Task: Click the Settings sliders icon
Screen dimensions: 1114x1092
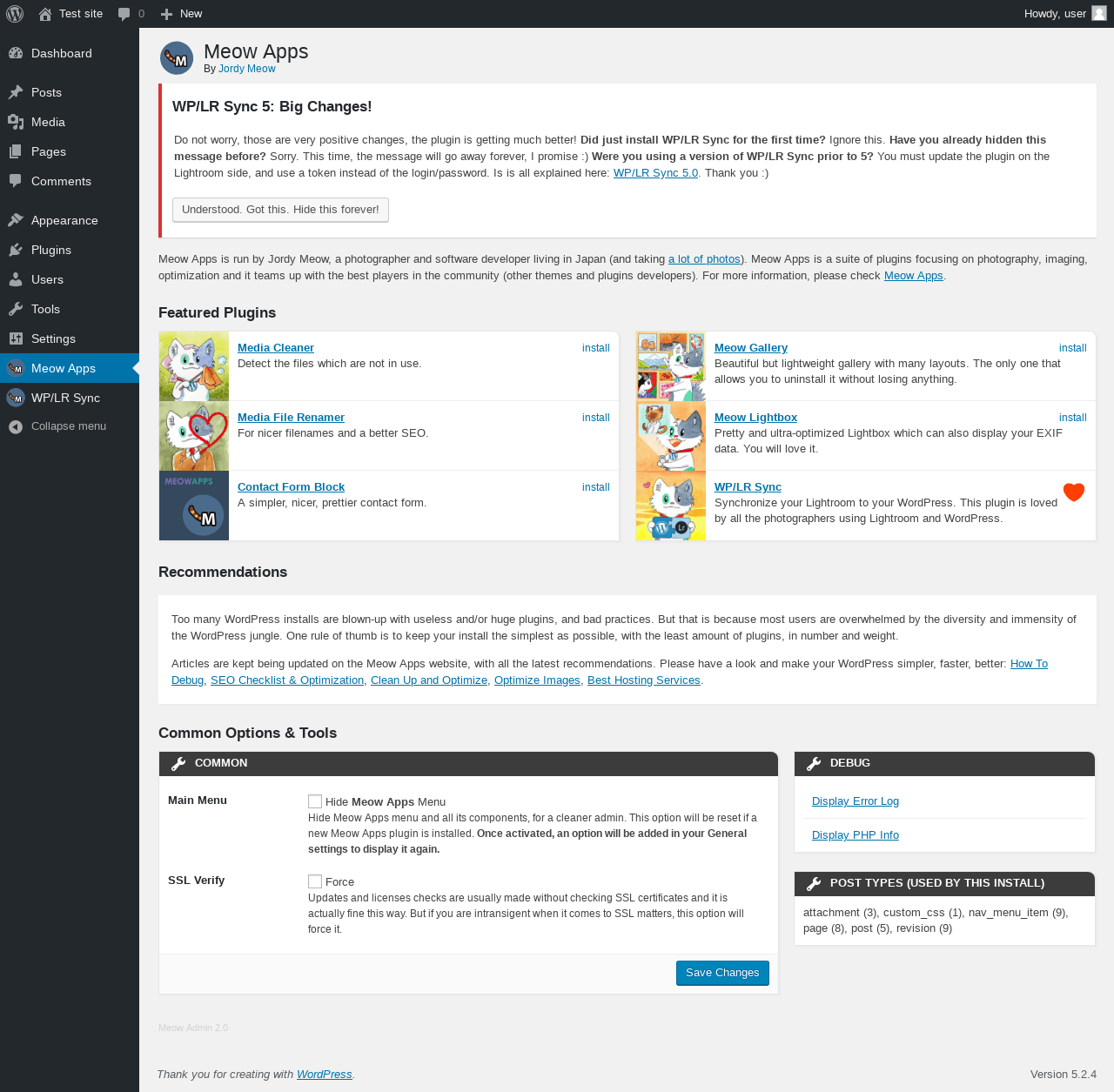Action: [16, 338]
